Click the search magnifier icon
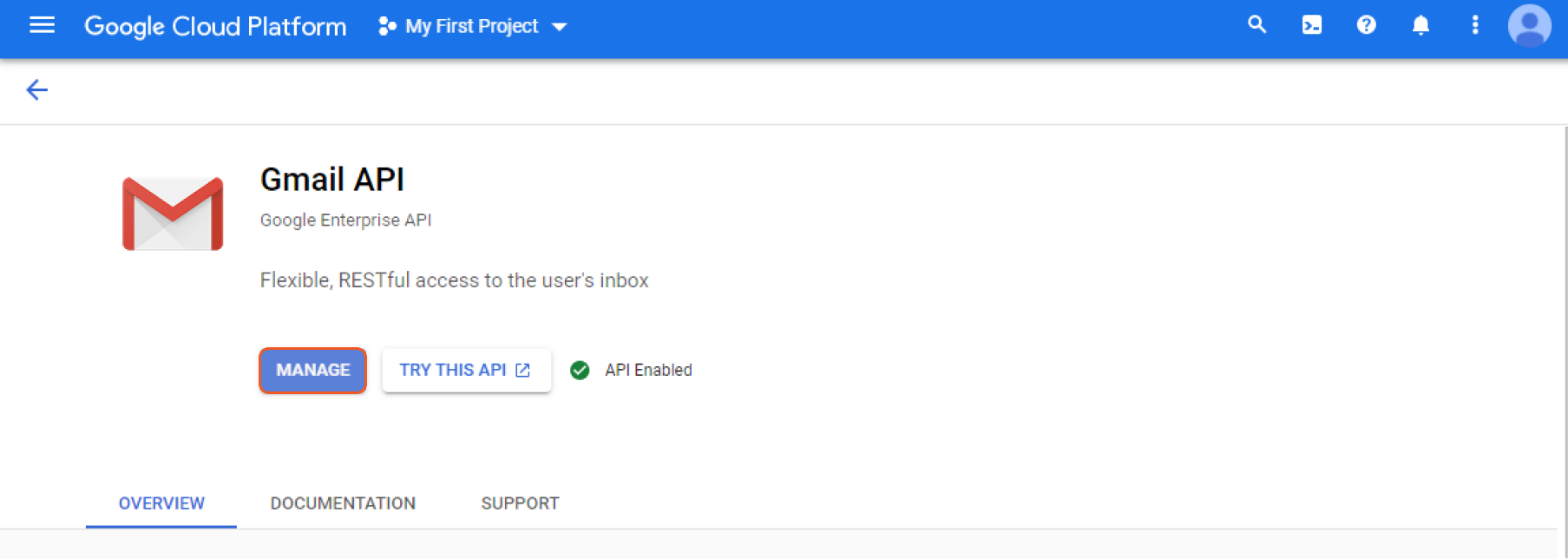This screenshot has width=1568, height=559. 1256,25
